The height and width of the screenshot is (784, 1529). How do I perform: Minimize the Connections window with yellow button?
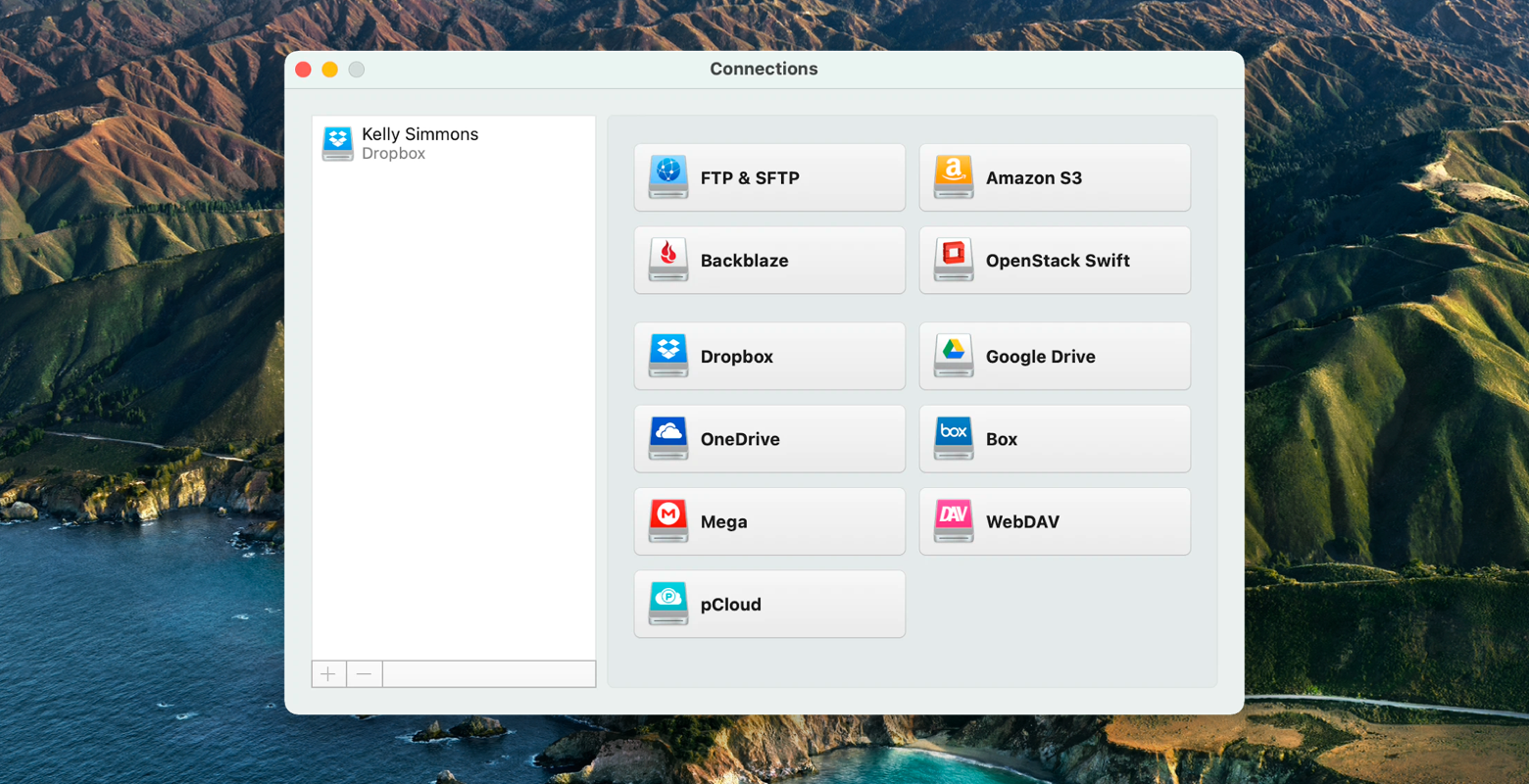tap(329, 70)
